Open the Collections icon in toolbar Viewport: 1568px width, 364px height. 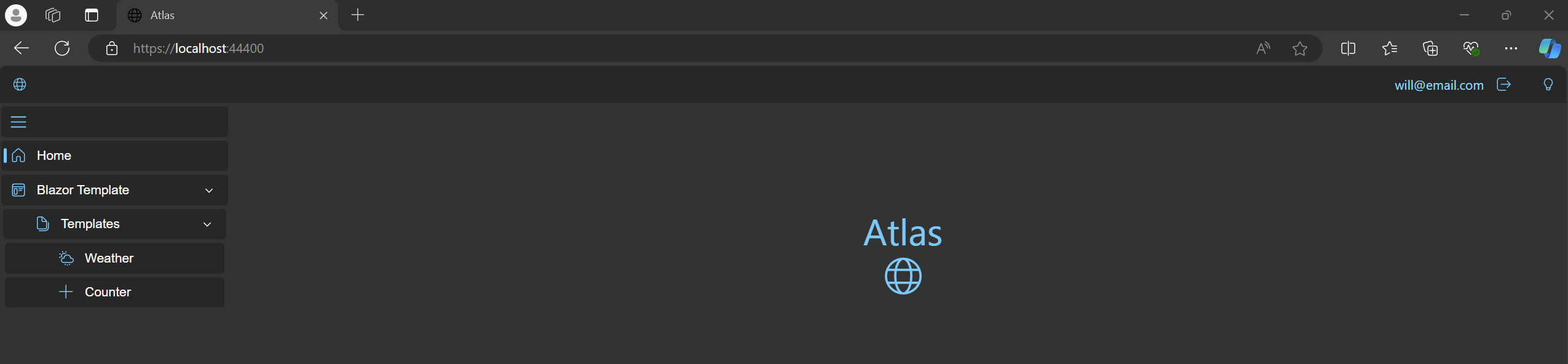click(x=1430, y=49)
